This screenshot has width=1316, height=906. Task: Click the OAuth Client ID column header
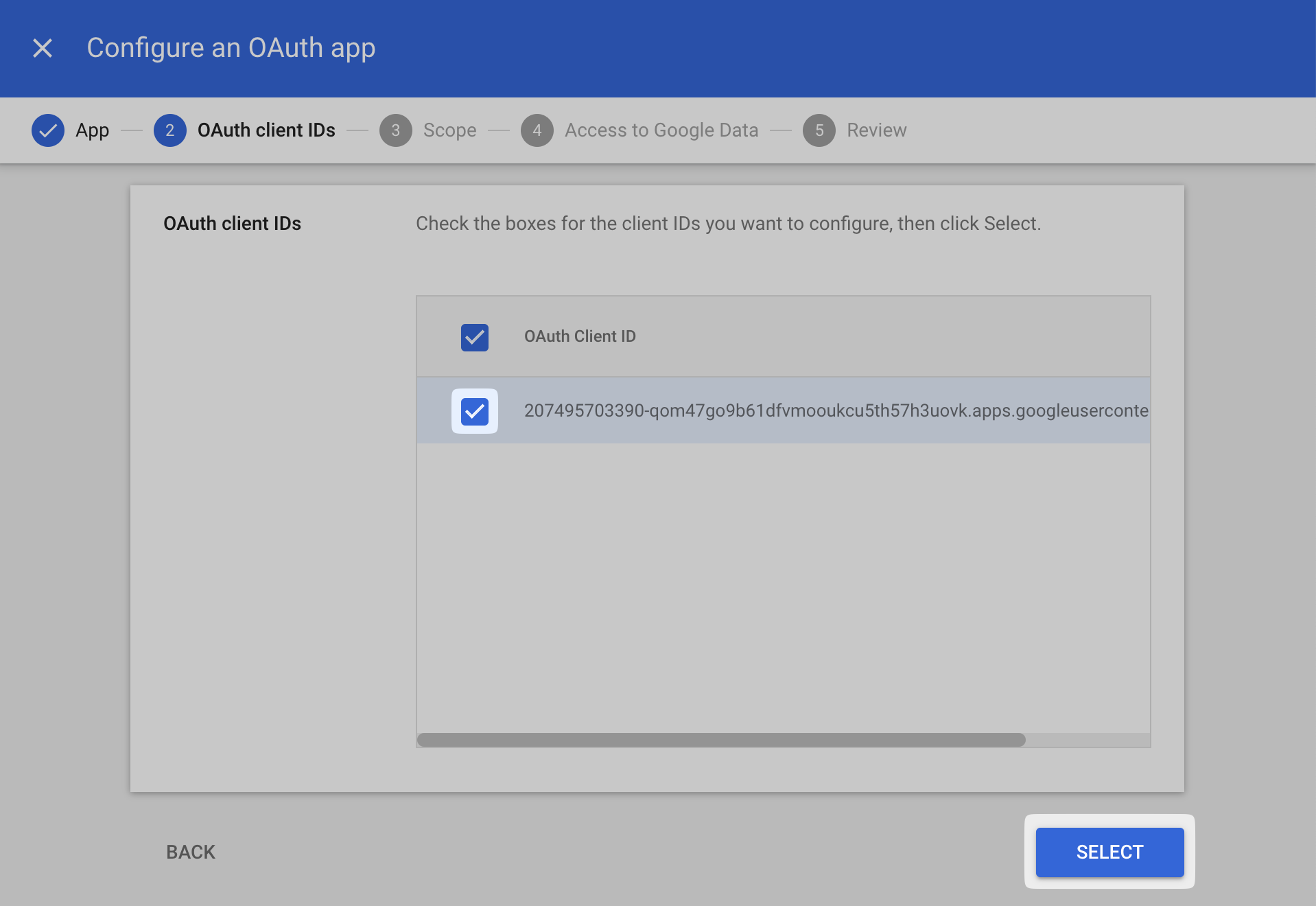[580, 336]
